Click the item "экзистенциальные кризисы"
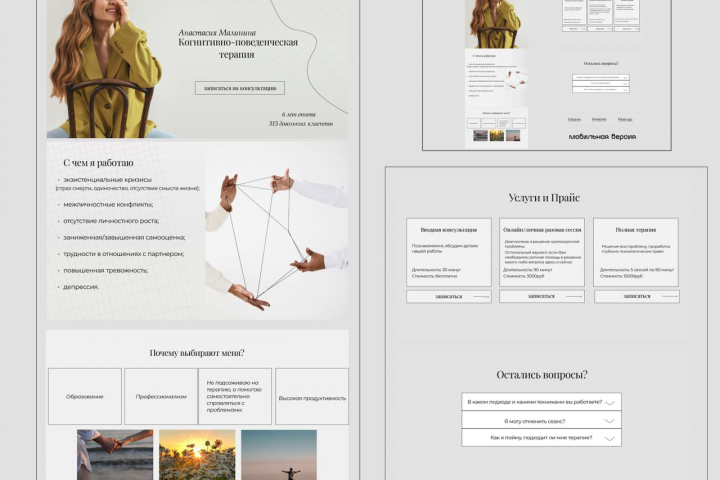The width and height of the screenshot is (720, 480). pyautogui.click(x=107, y=180)
